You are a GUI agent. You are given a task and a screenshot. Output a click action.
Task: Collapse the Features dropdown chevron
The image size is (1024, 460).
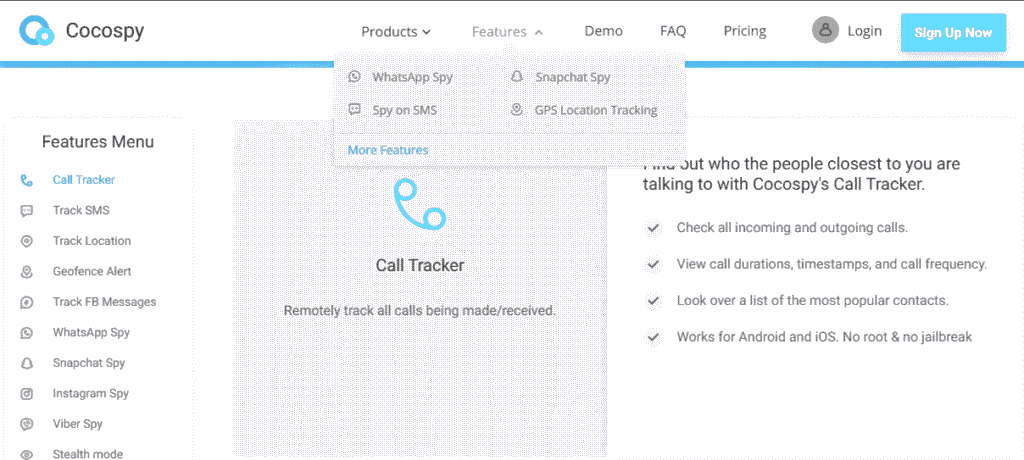pos(539,32)
